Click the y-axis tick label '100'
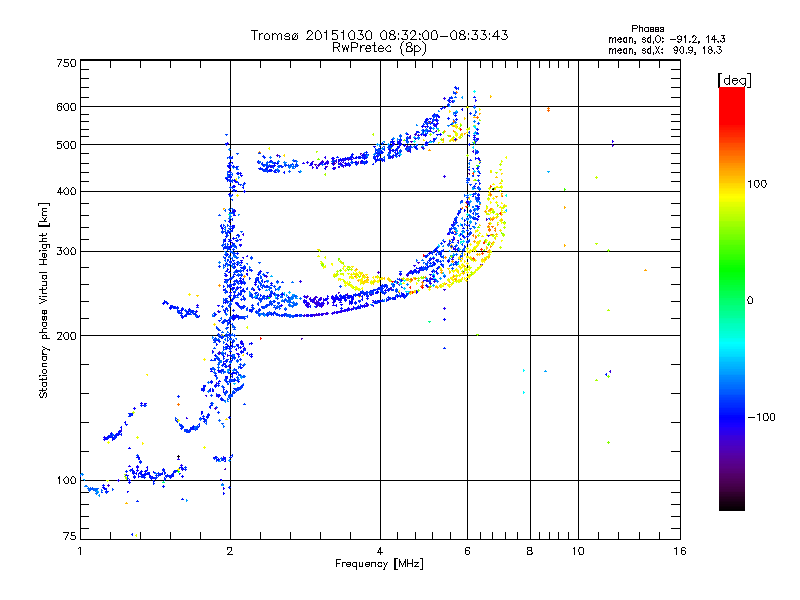800x600 pixels. (x=66, y=481)
